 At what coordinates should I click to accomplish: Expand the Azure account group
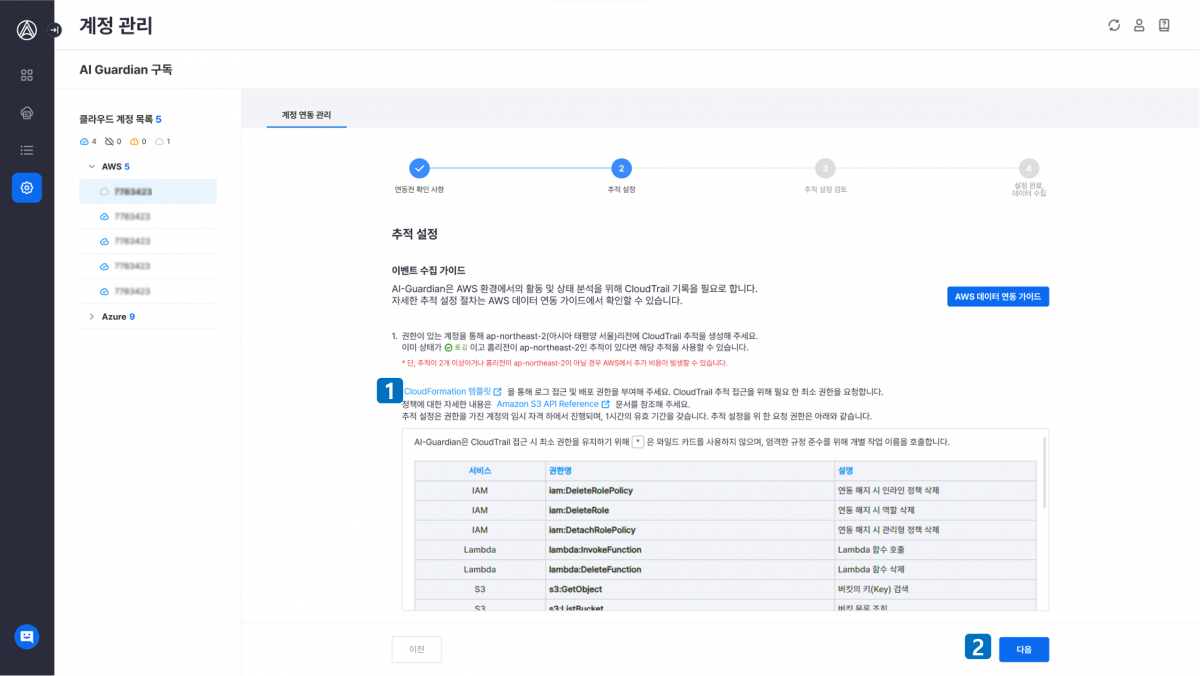click(92, 316)
